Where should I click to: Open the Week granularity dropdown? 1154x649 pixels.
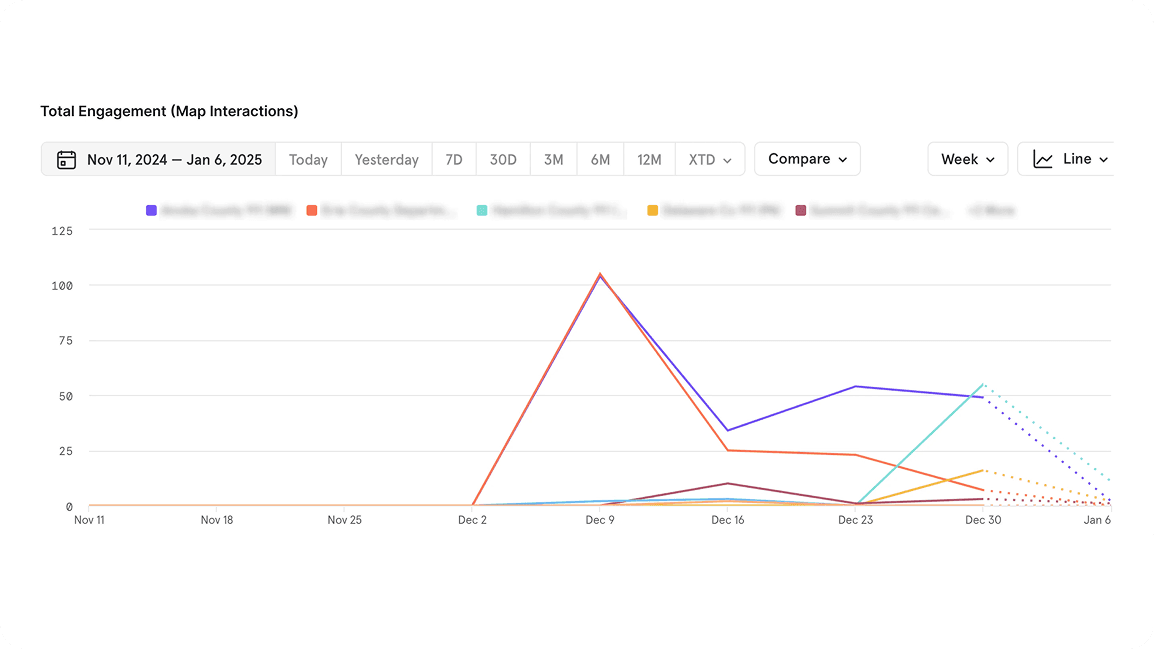(968, 159)
